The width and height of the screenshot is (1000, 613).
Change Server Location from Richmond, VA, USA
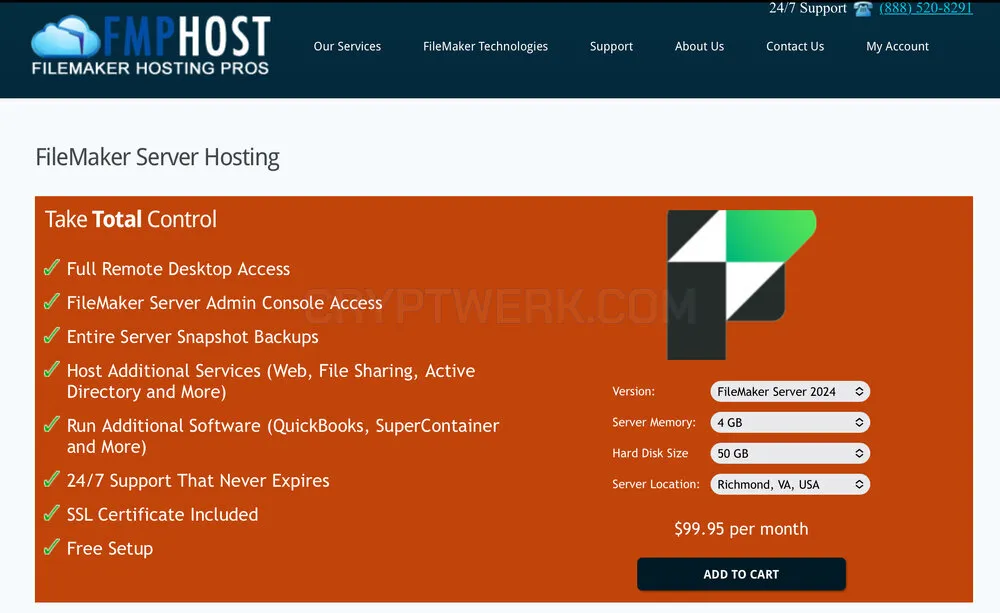(x=790, y=484)
